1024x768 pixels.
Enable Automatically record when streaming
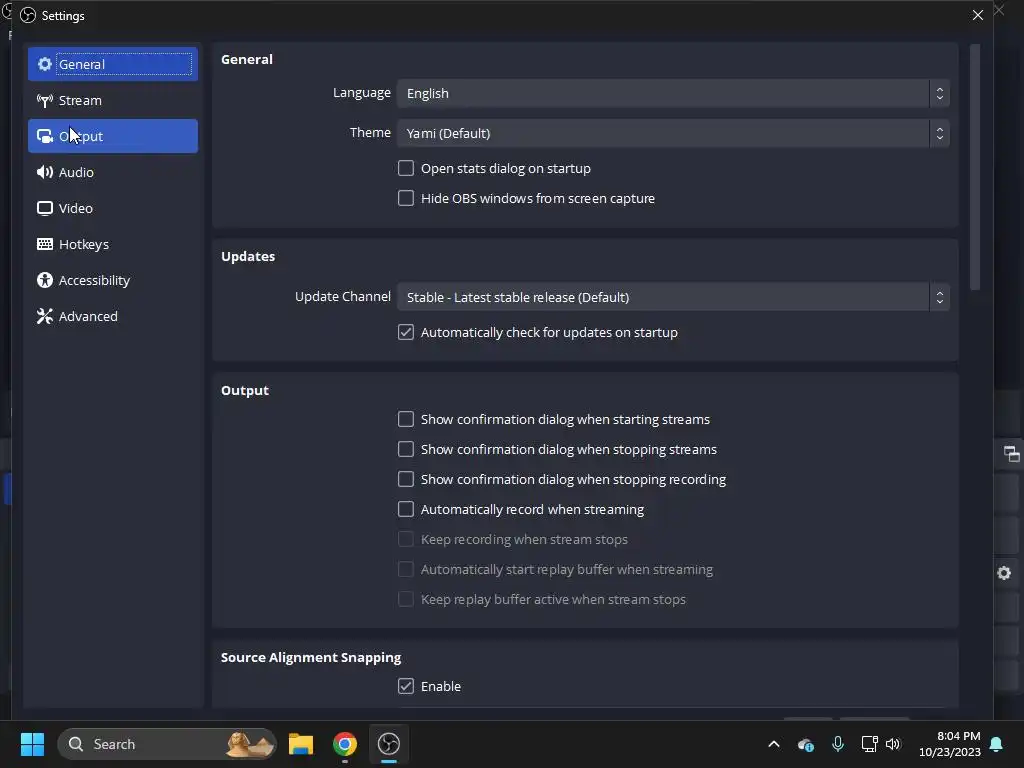406,509
